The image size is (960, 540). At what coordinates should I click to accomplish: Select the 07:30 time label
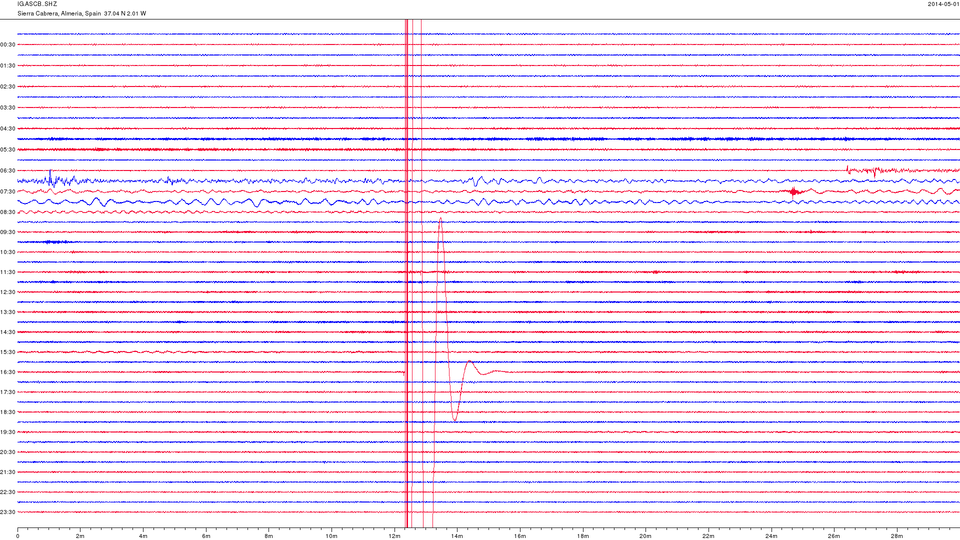[8, 192]
